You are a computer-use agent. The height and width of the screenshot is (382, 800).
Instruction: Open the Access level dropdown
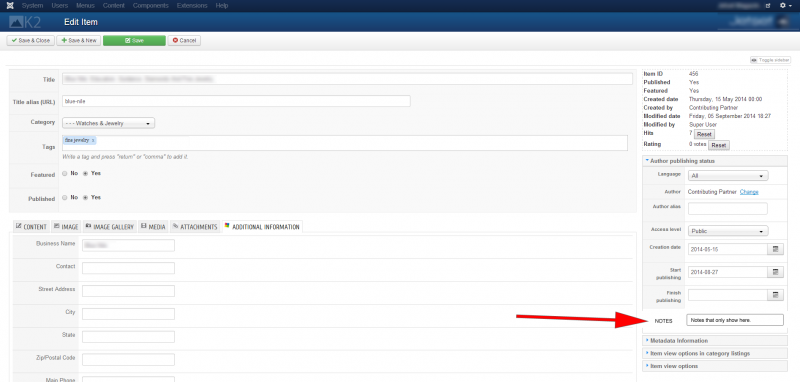728,231
